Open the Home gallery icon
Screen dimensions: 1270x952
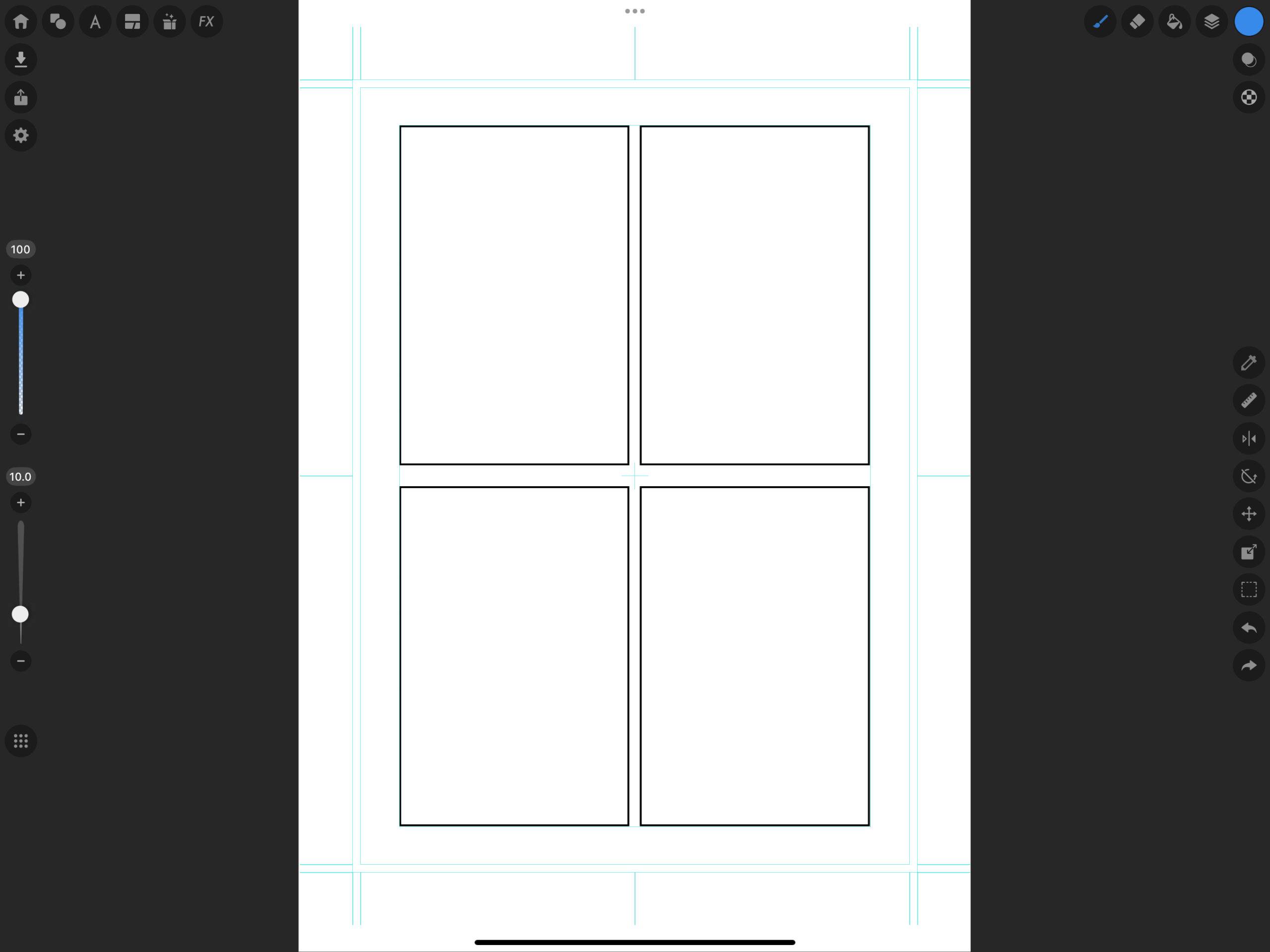[21, 22]
